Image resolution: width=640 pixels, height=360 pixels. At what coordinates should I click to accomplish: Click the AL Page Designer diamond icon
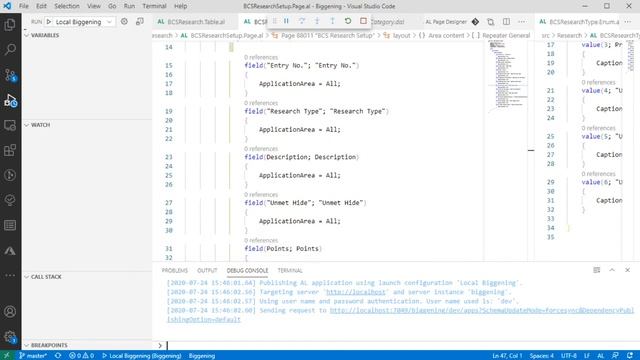click(475, 22)
